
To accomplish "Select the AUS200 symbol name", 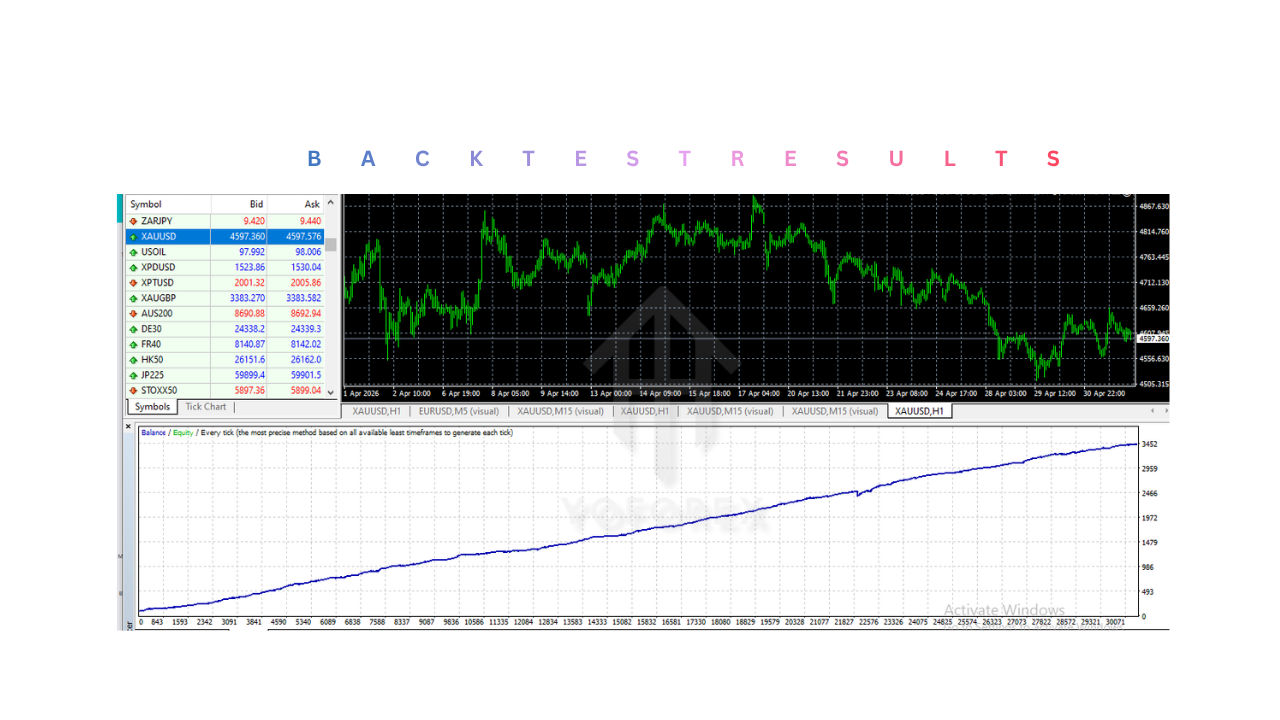I will pyautogui.click(x=157, y=314).
